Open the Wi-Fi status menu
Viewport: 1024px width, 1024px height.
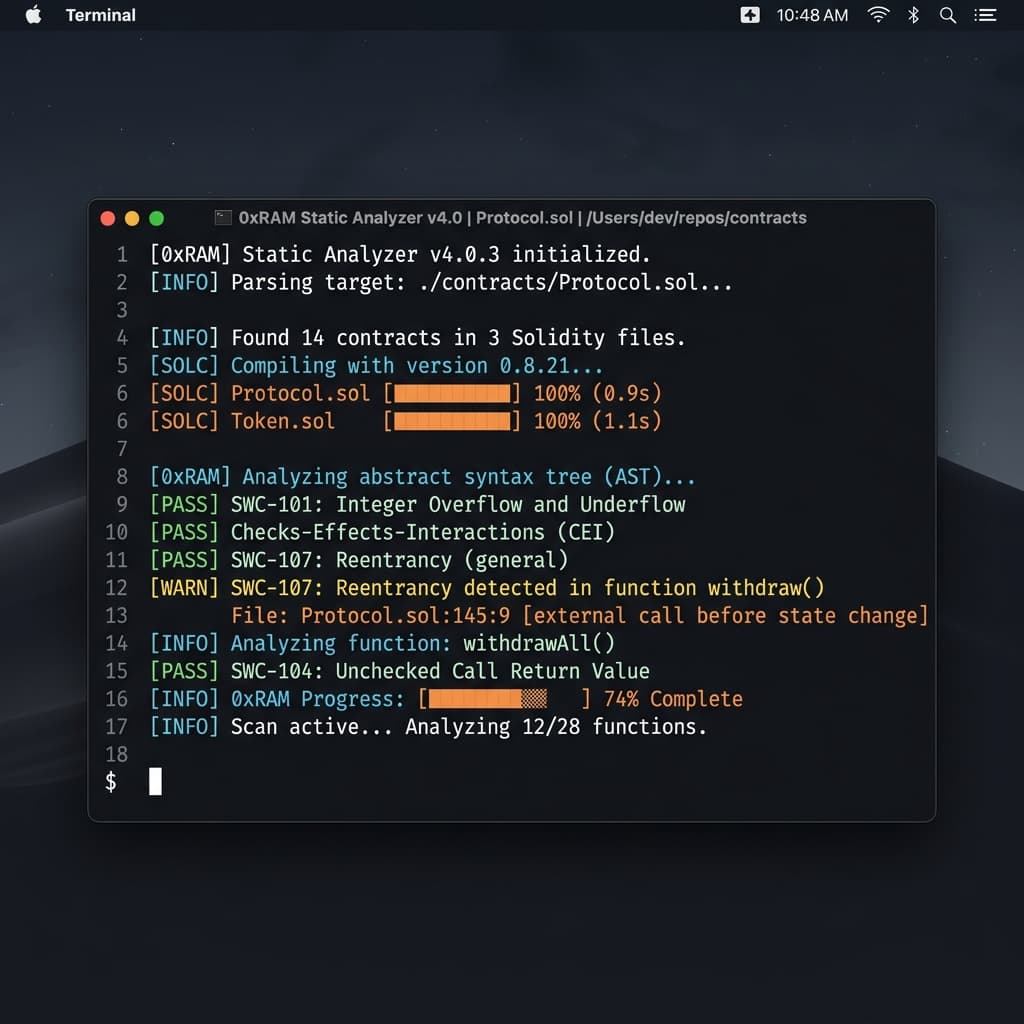click(878, 15)
